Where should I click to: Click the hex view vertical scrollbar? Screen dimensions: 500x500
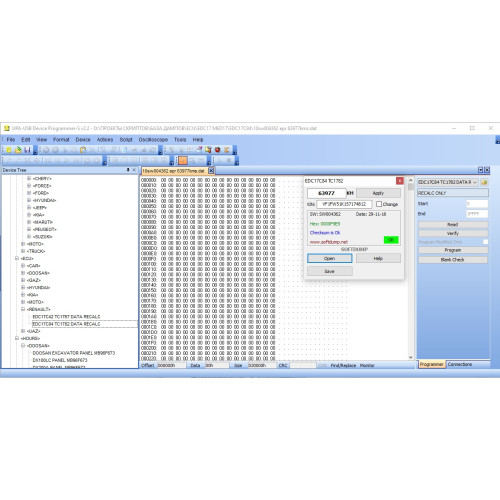coord(411,268)
